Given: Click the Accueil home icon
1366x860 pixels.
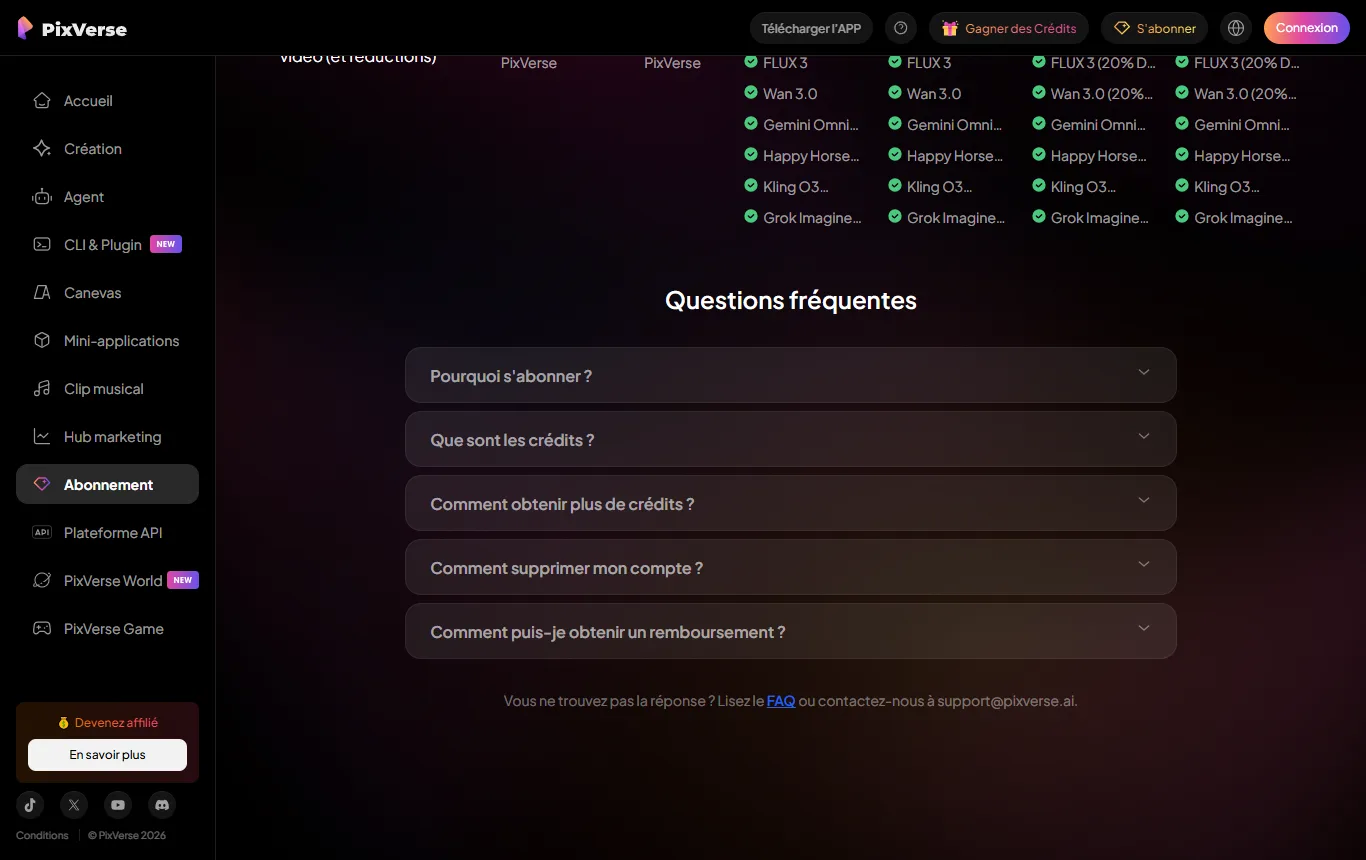Looking at the screenshot, I should tap(42, 101).
